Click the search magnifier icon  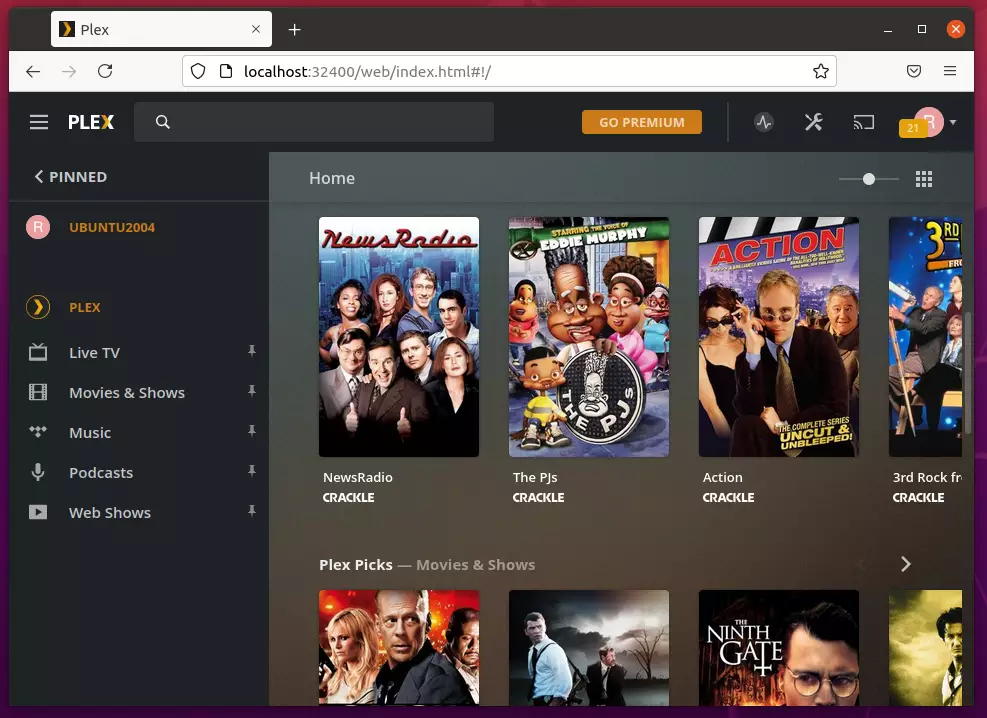162,122
